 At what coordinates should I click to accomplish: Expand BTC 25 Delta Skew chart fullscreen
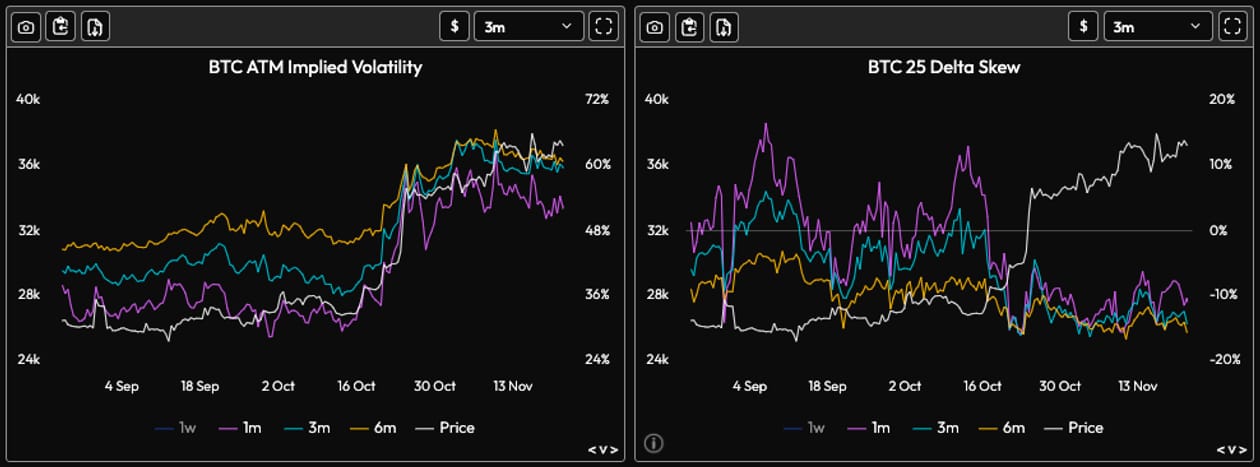[1231, 26]
